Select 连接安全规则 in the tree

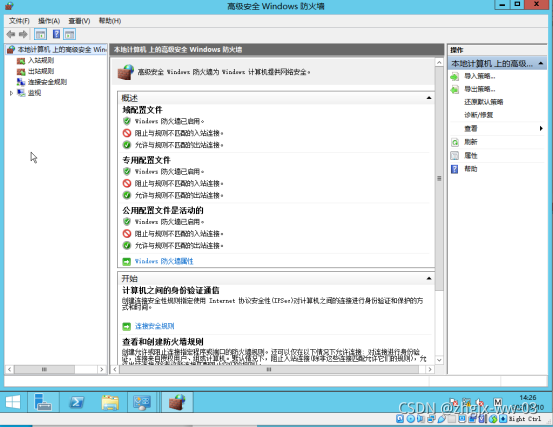(x=47, y=82)
